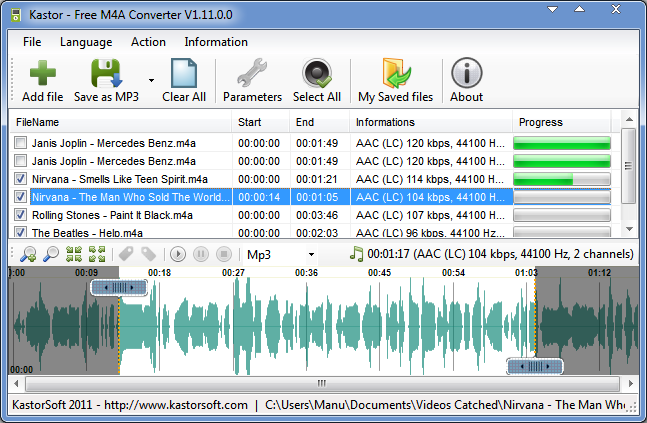
Task: Check the first Janis Joplin Mercedes Benz checkbox
Action: tap(20, 143)
